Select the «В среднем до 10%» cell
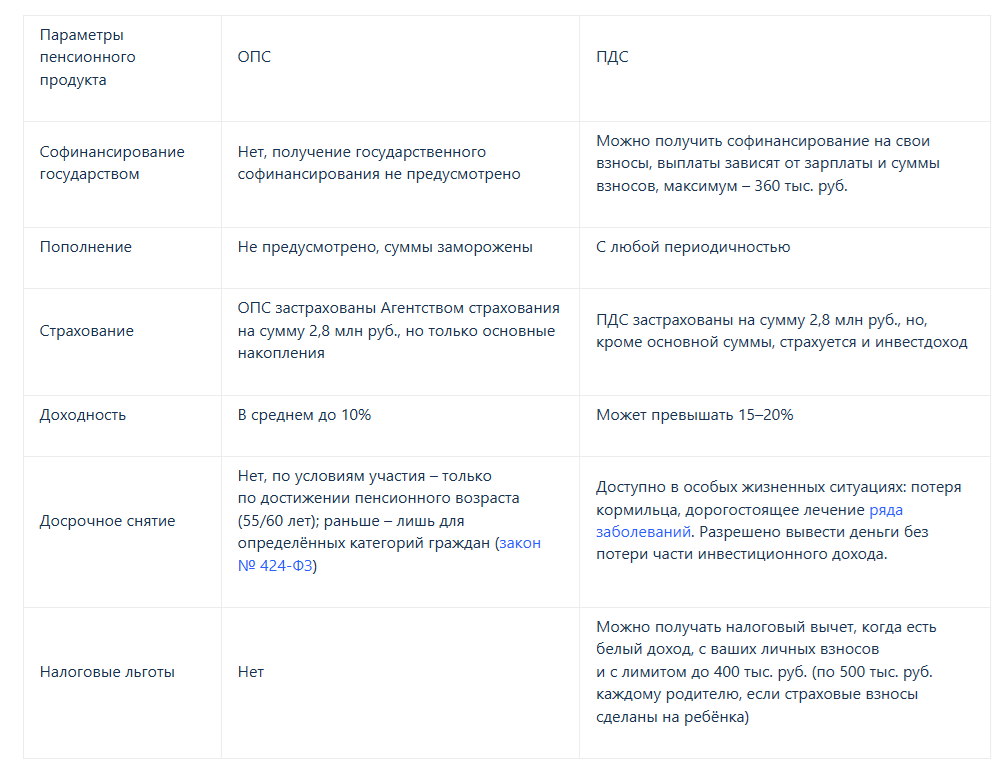Viewport: 1006px width, 776px height. 304,414
